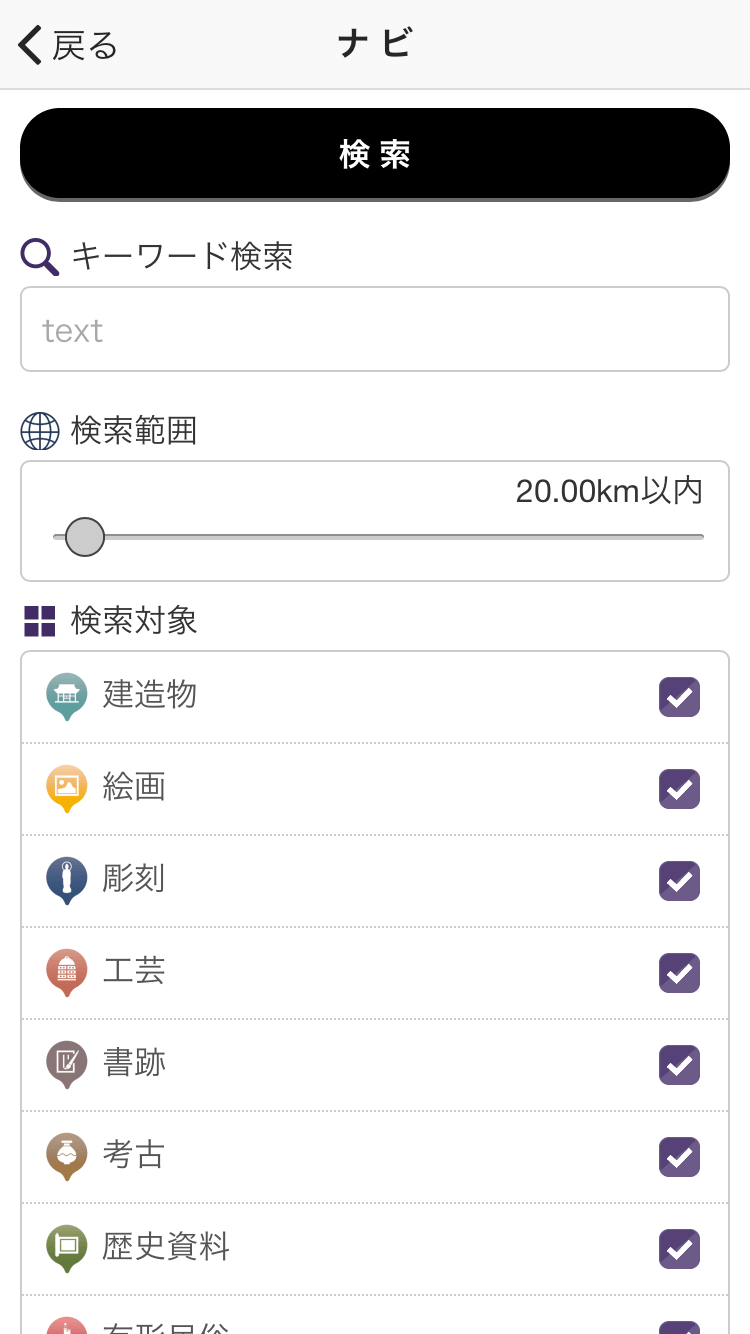The height and width of the screenshot is (1334, 750).
Task: Tap the 歴史資料 historical materials pin icon
Action: point(67,1248)
